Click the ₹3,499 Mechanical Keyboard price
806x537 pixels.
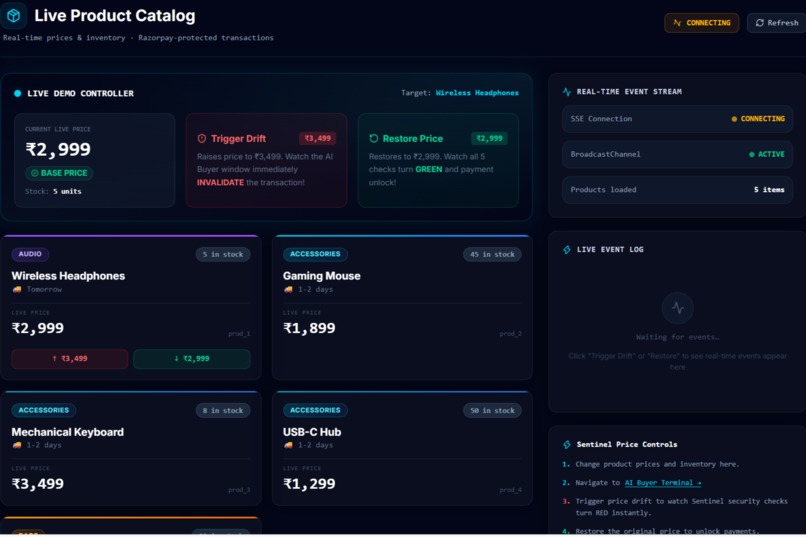[38, 484]
